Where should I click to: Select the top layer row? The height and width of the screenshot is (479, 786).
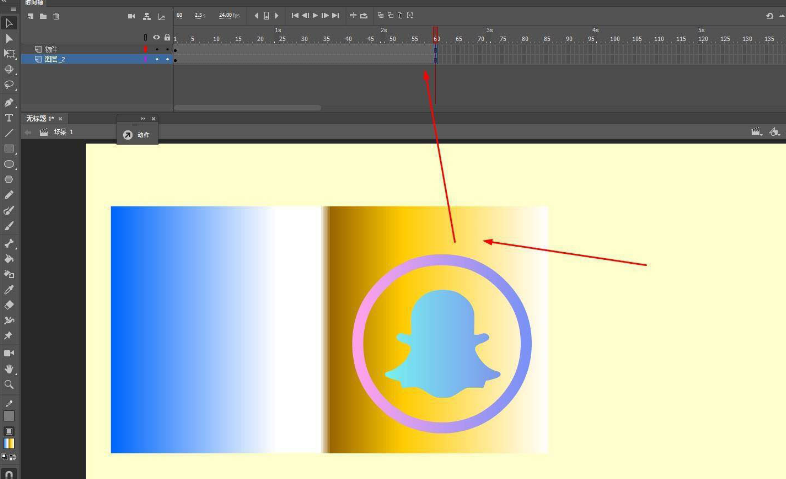tap(97, 49)
